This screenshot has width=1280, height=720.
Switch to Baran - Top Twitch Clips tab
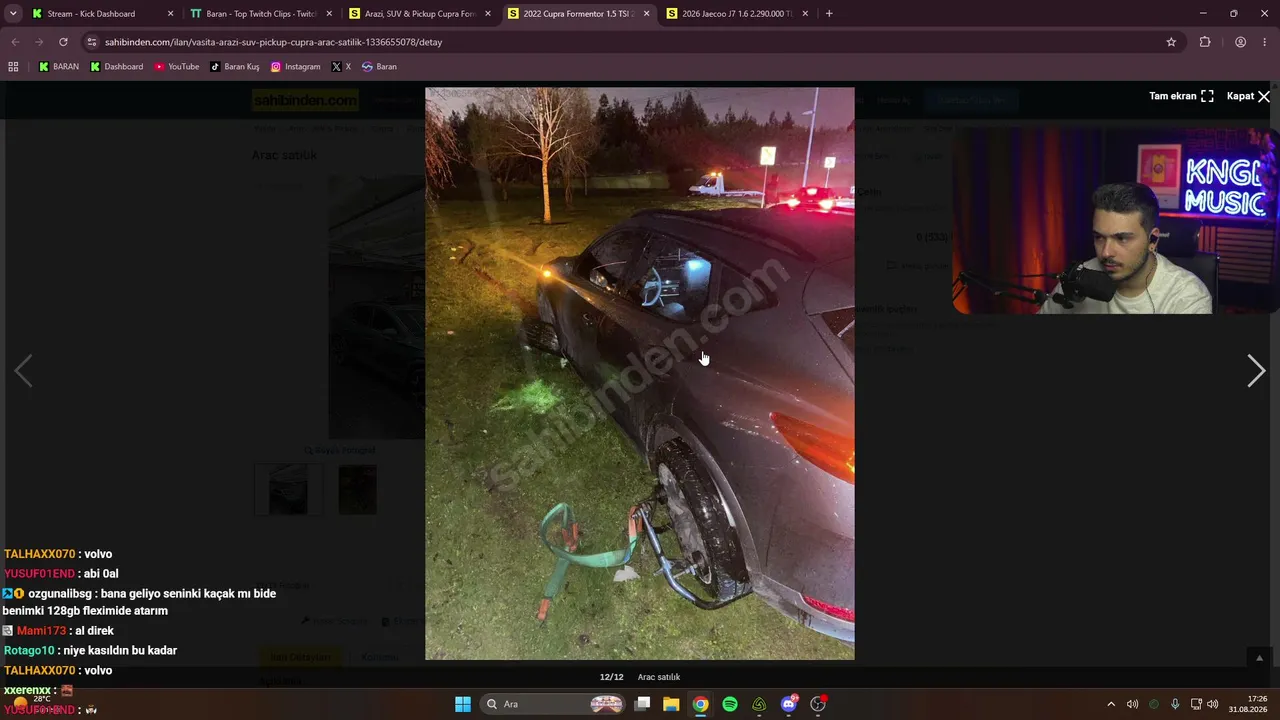point(260,14)
